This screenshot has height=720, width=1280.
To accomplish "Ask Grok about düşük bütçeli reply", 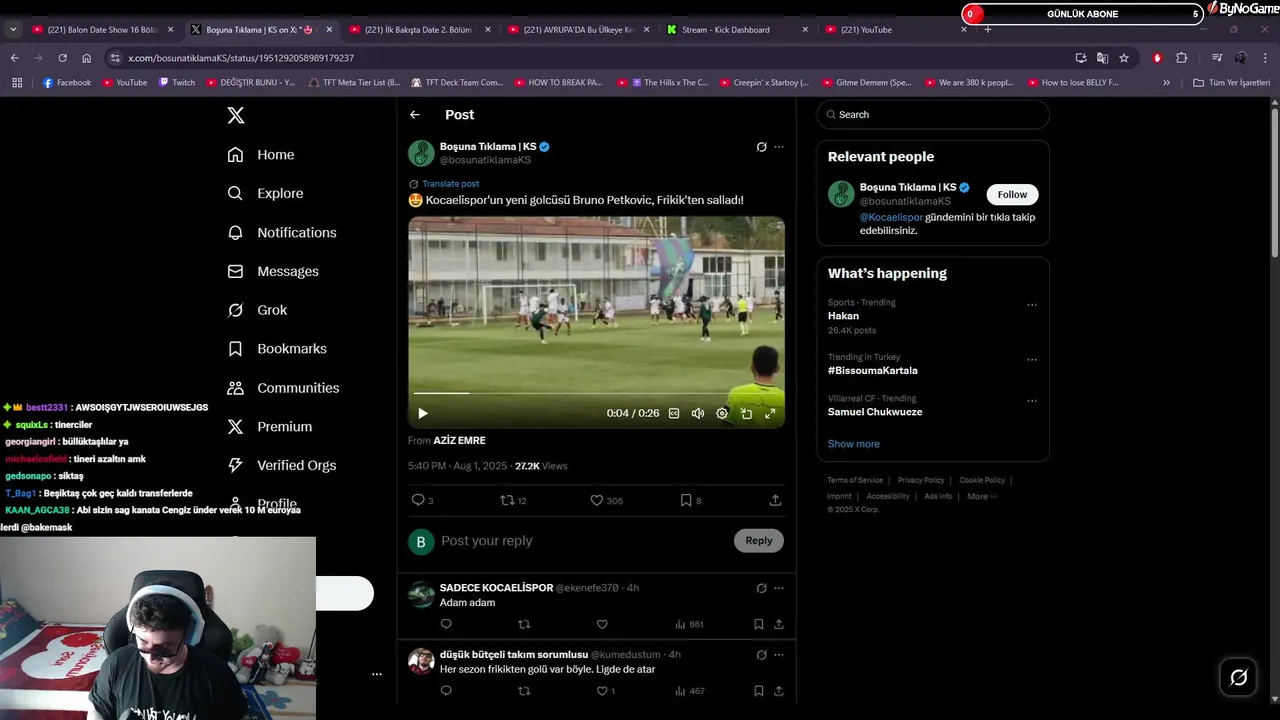I will click(x=761, y=655).
